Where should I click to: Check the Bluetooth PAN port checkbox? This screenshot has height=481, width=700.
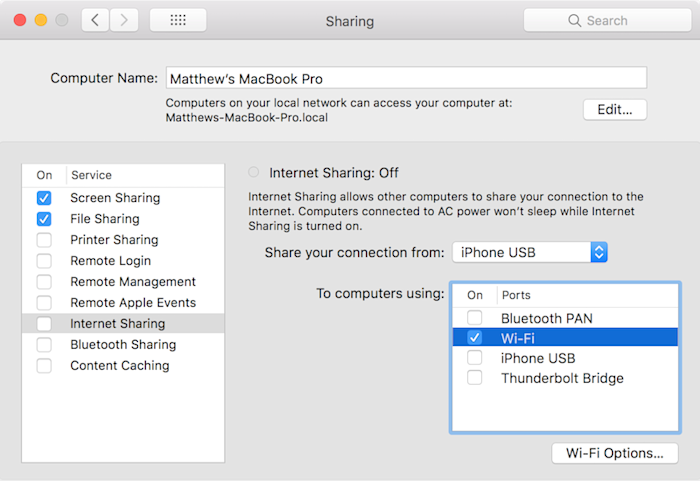click(x=475, y=318)
